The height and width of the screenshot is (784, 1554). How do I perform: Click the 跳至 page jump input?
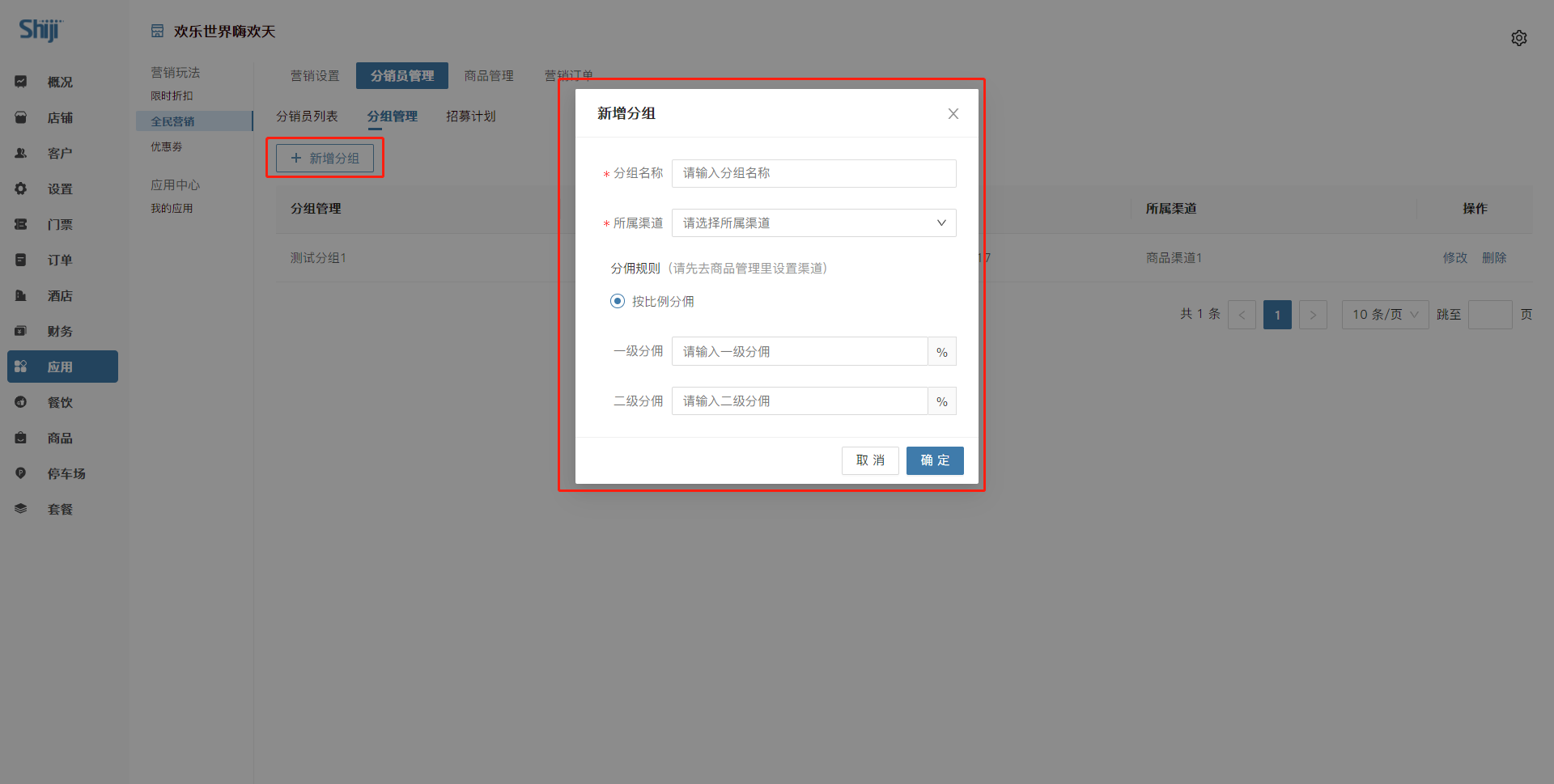tap(1490, 315)
